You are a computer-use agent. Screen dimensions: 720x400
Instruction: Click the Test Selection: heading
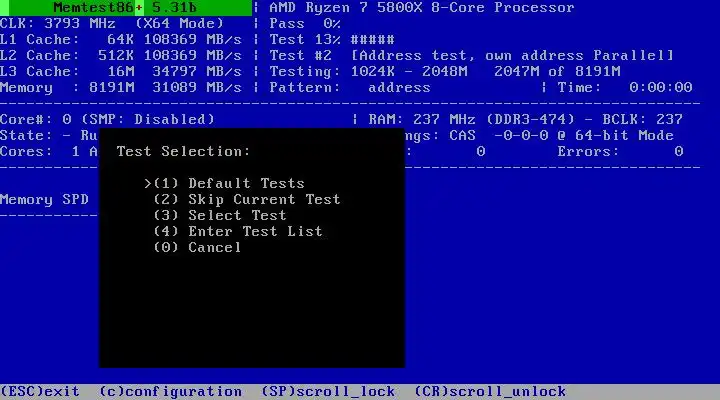[x=184, y=152]
